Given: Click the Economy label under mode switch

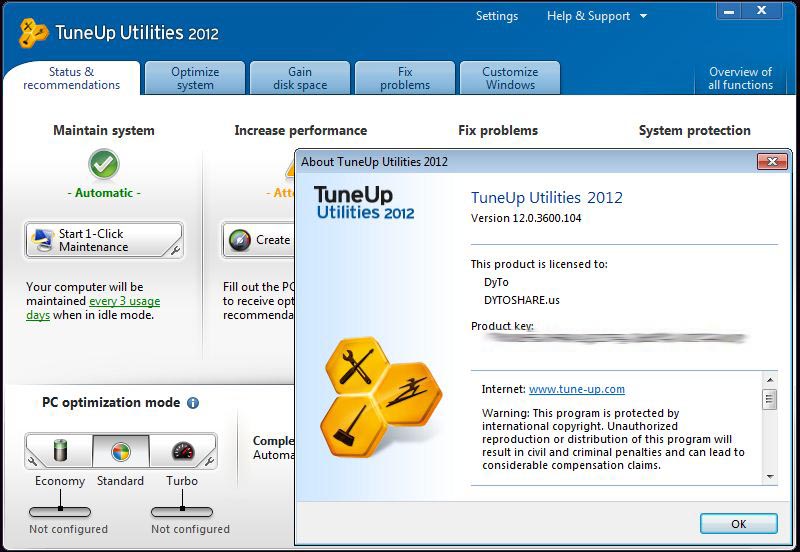Looking at the screenshot, I should 60,481.
